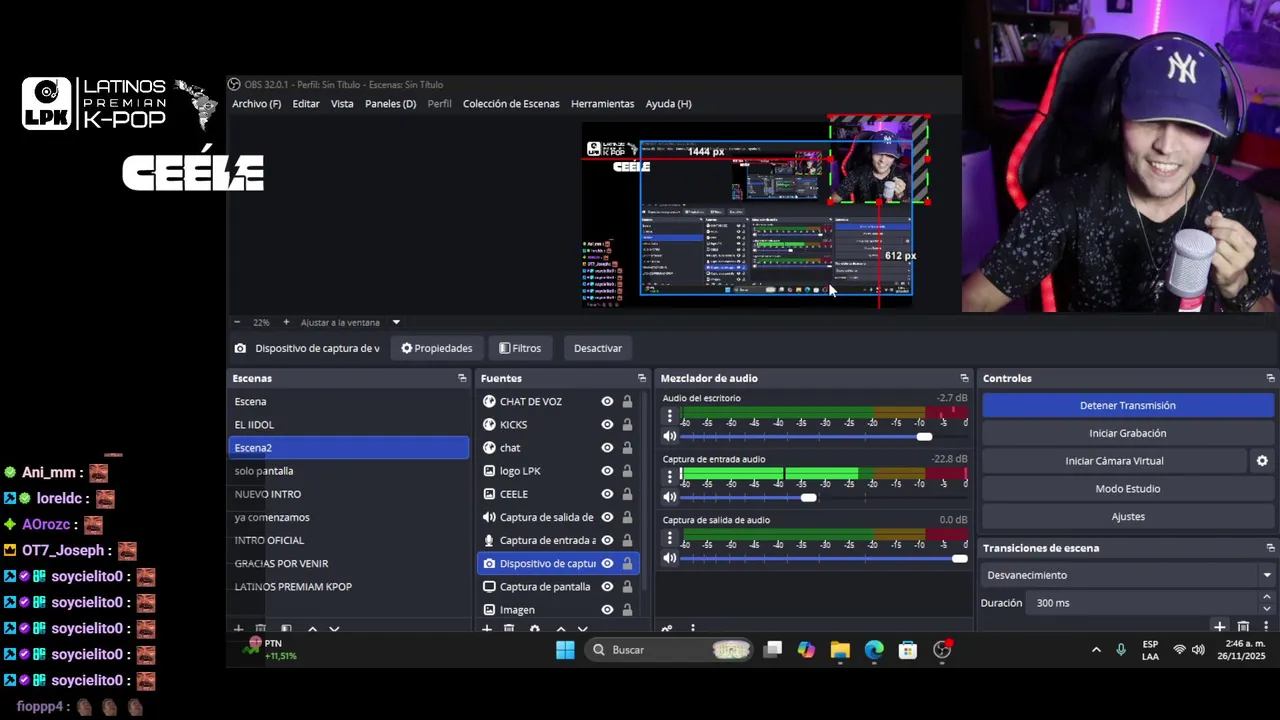Viewport: 1280px width, 720px height.
Task: Decrease transition Duración with down arrow
Action: (1266, 608)
